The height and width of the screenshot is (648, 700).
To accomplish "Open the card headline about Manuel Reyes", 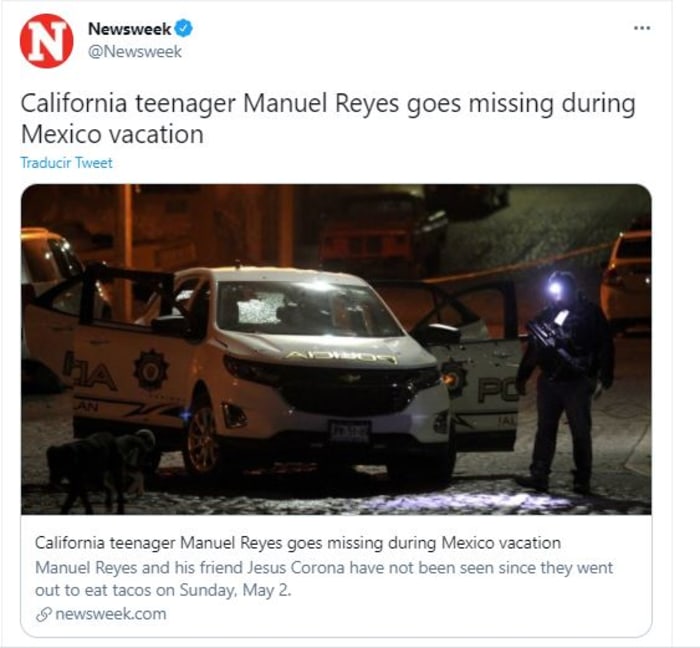I will point(298,543).
